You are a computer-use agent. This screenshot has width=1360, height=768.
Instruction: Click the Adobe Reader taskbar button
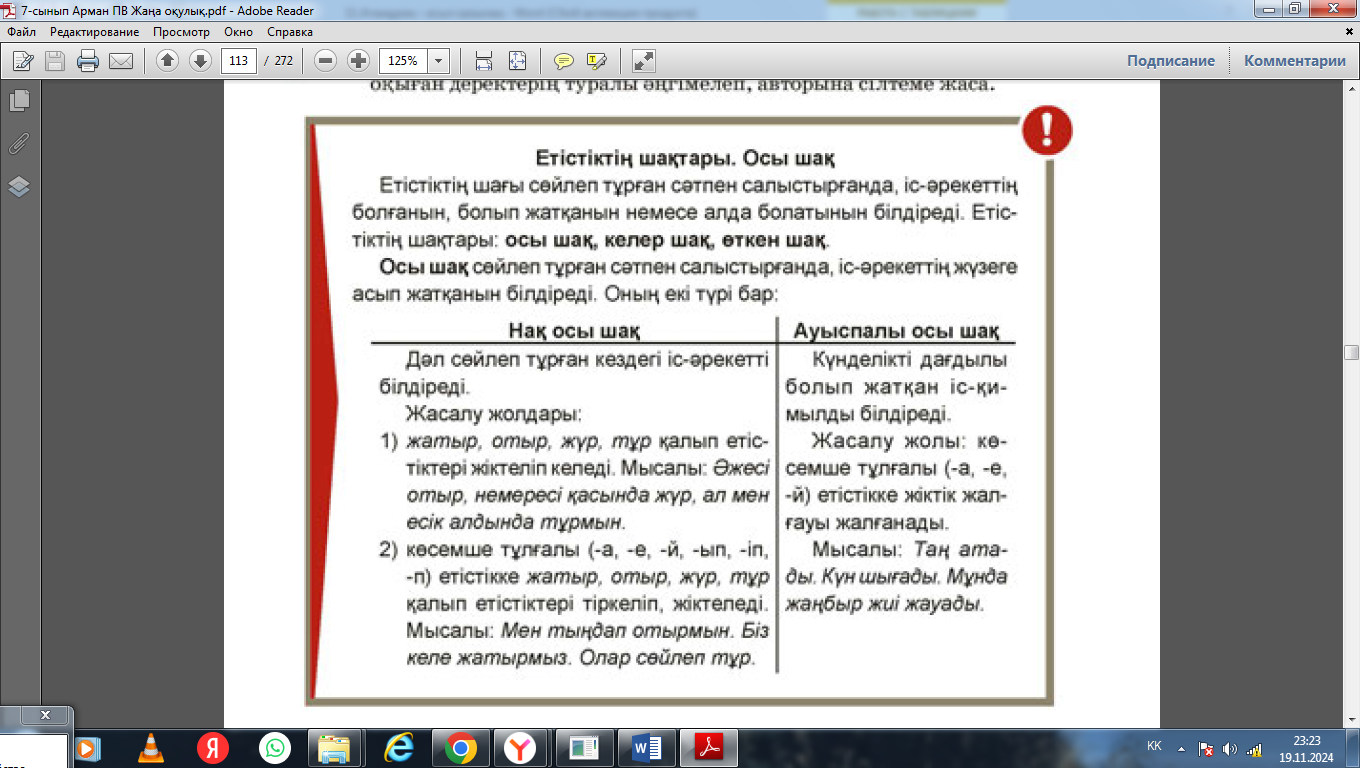click(708, 747)
